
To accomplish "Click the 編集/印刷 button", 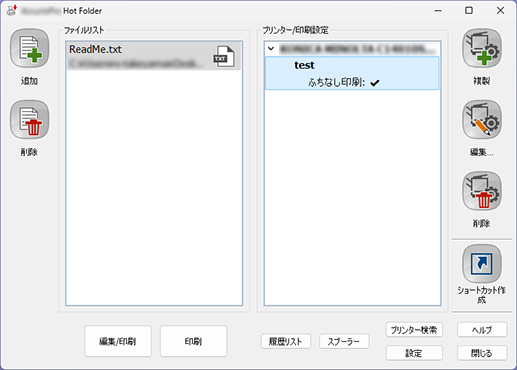I will click(118, 341).
